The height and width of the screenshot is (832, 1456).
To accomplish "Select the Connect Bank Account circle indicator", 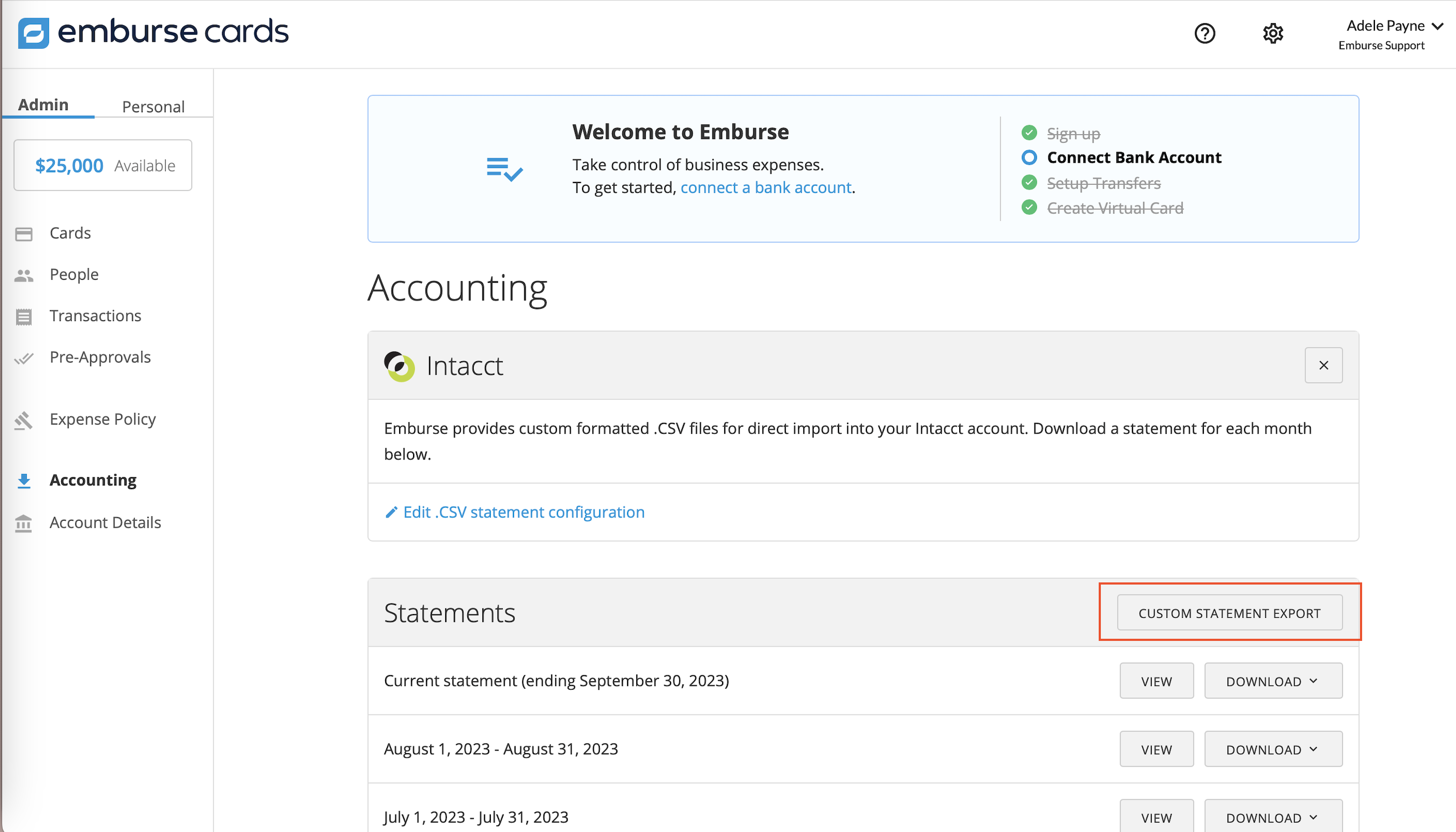I will click(x=1029, y=157).
